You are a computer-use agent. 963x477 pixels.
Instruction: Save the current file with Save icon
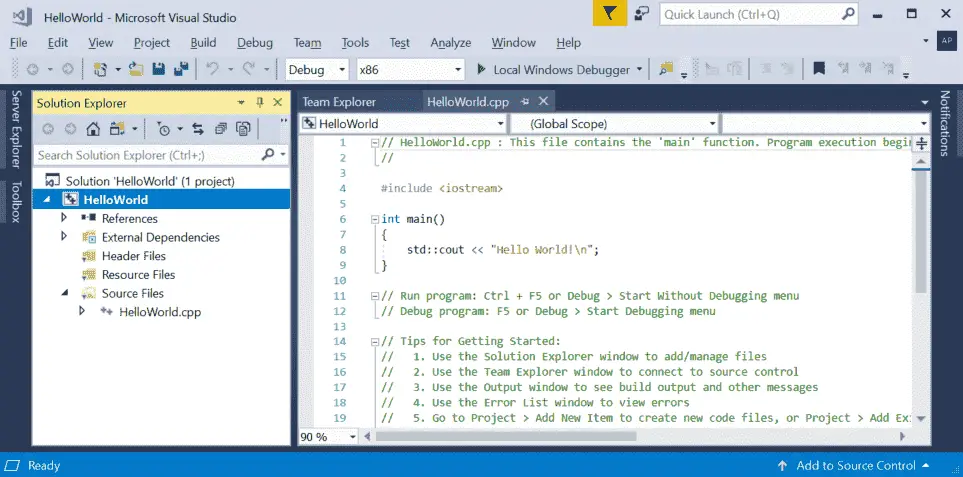[158, 69]
